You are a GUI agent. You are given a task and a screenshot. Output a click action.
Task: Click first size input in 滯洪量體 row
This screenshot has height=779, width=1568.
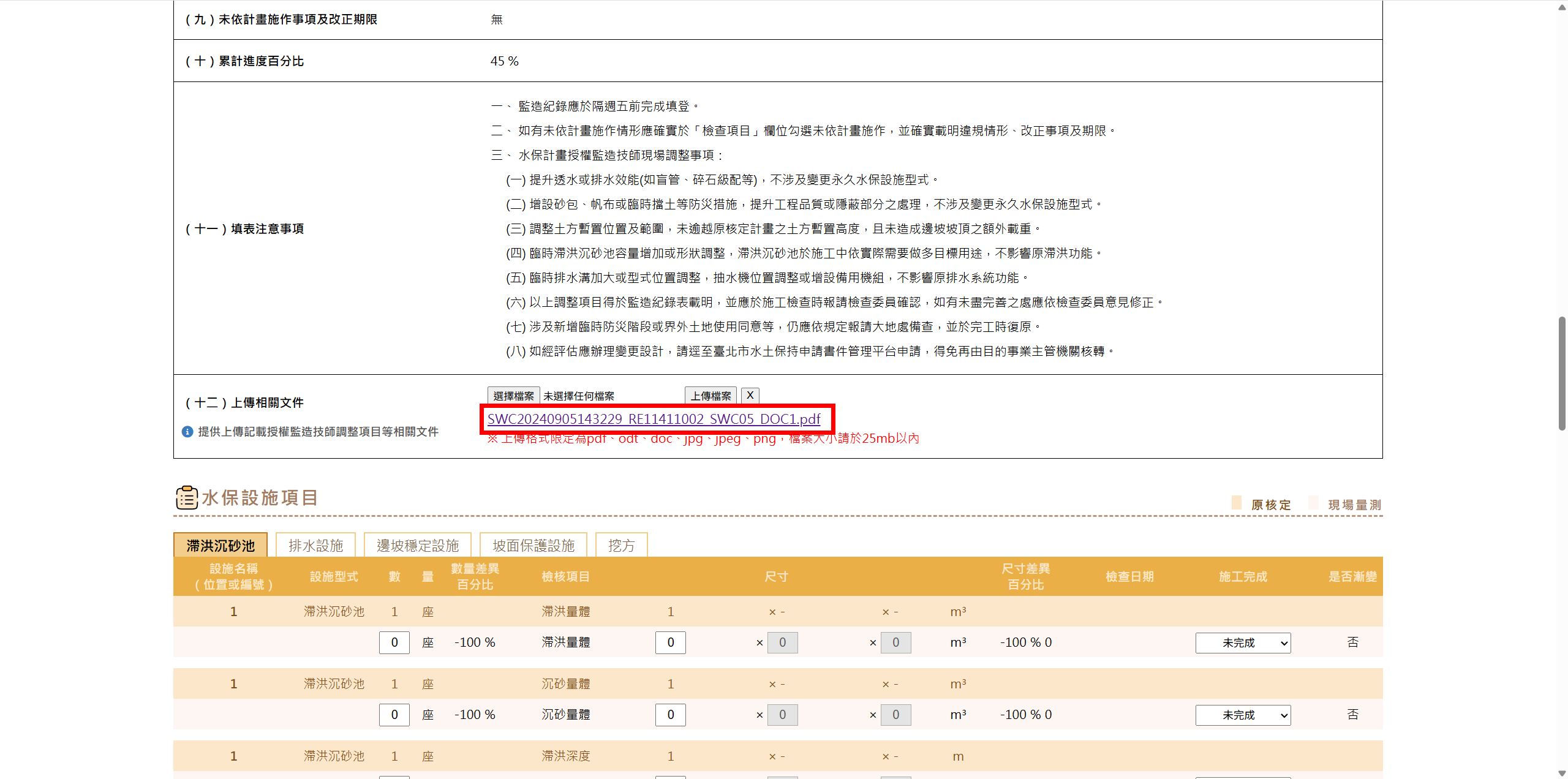pos(671,642)
